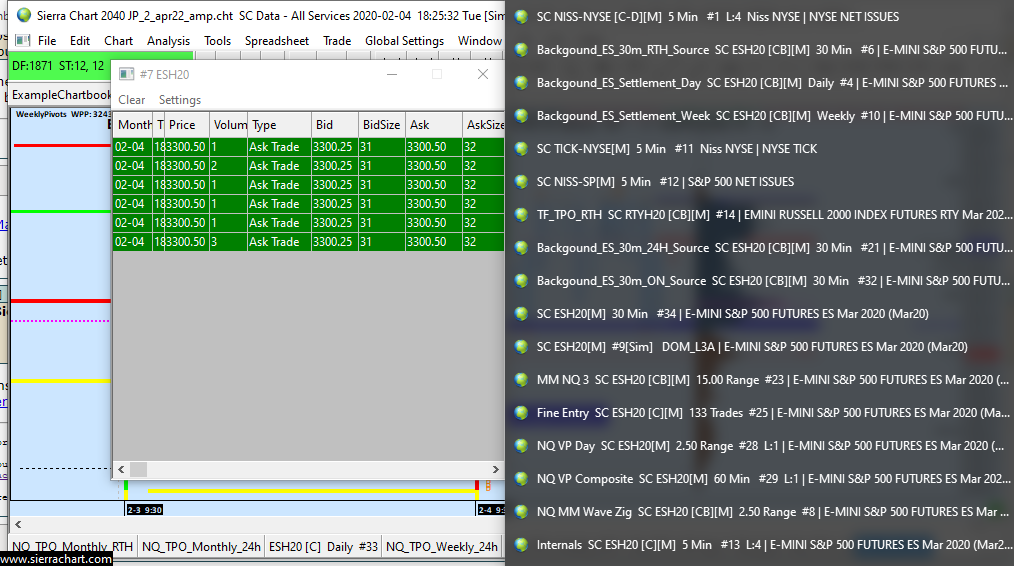This screenshot has width=1014, height=566.
Task: Click the Volume column header
Action: pos(229,125)
